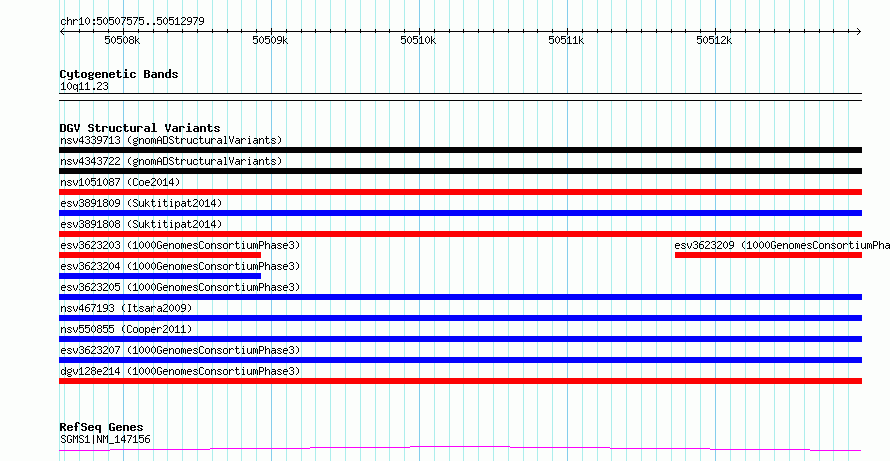Click the right arrowhead of the ruler
Screen dimensions: 890x461
(x=859, y=32)
